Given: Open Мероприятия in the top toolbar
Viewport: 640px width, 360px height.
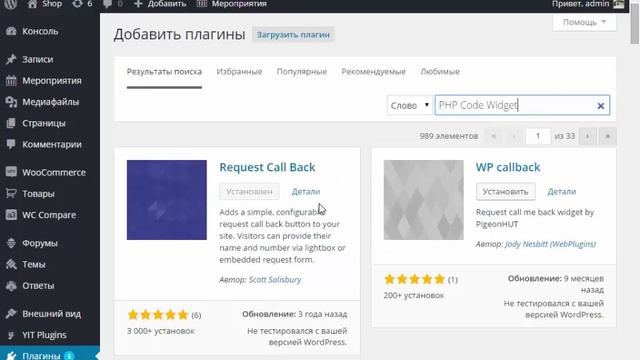Looking at the screenshot, I should pyautogui.click(x=231, y=4).
